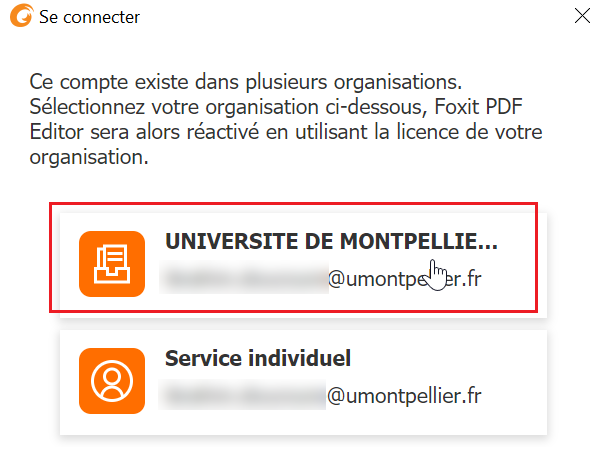
Task: Click the orange person profile icon
Action: pyautogui.click(x=112, y=380)
